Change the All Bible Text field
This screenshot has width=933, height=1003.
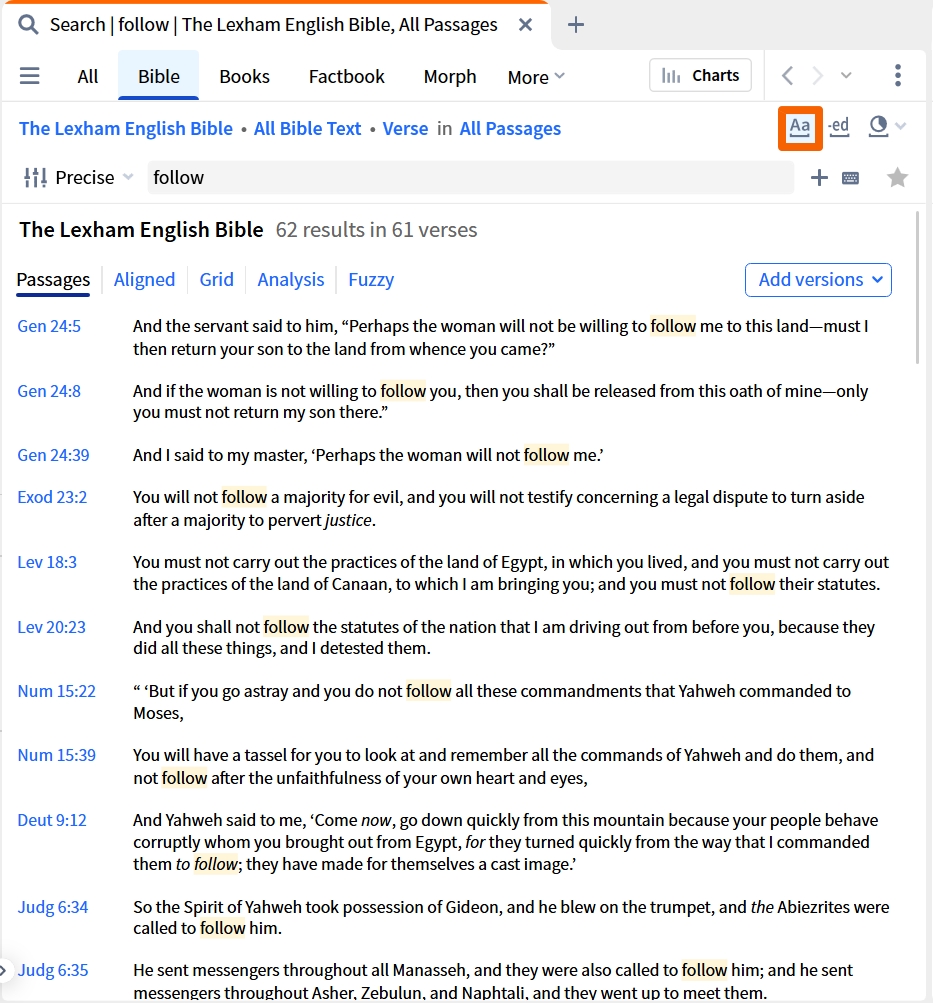[308, 129]
